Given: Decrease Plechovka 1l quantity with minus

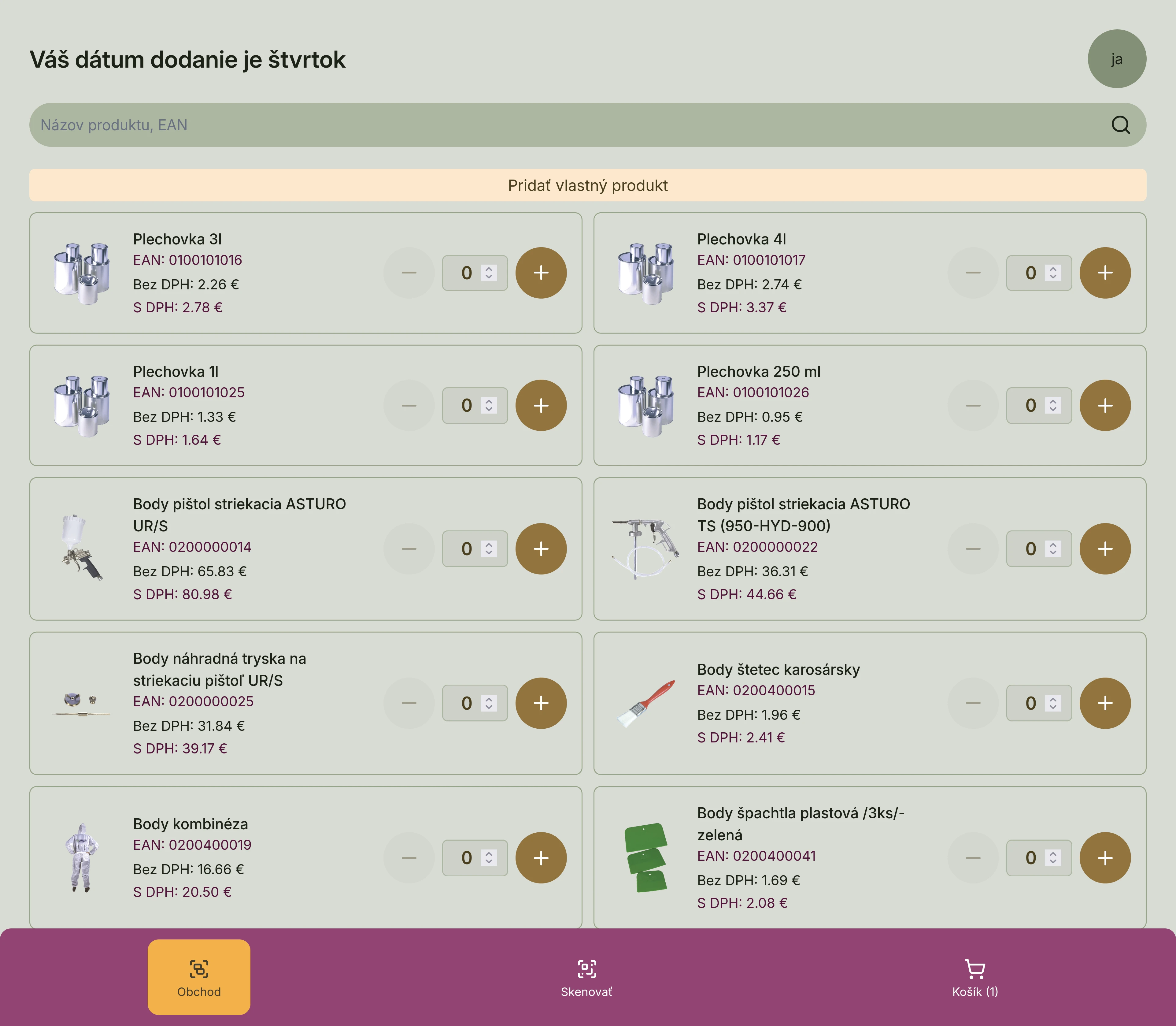Looking at the screenshot, I should point(409,405).
